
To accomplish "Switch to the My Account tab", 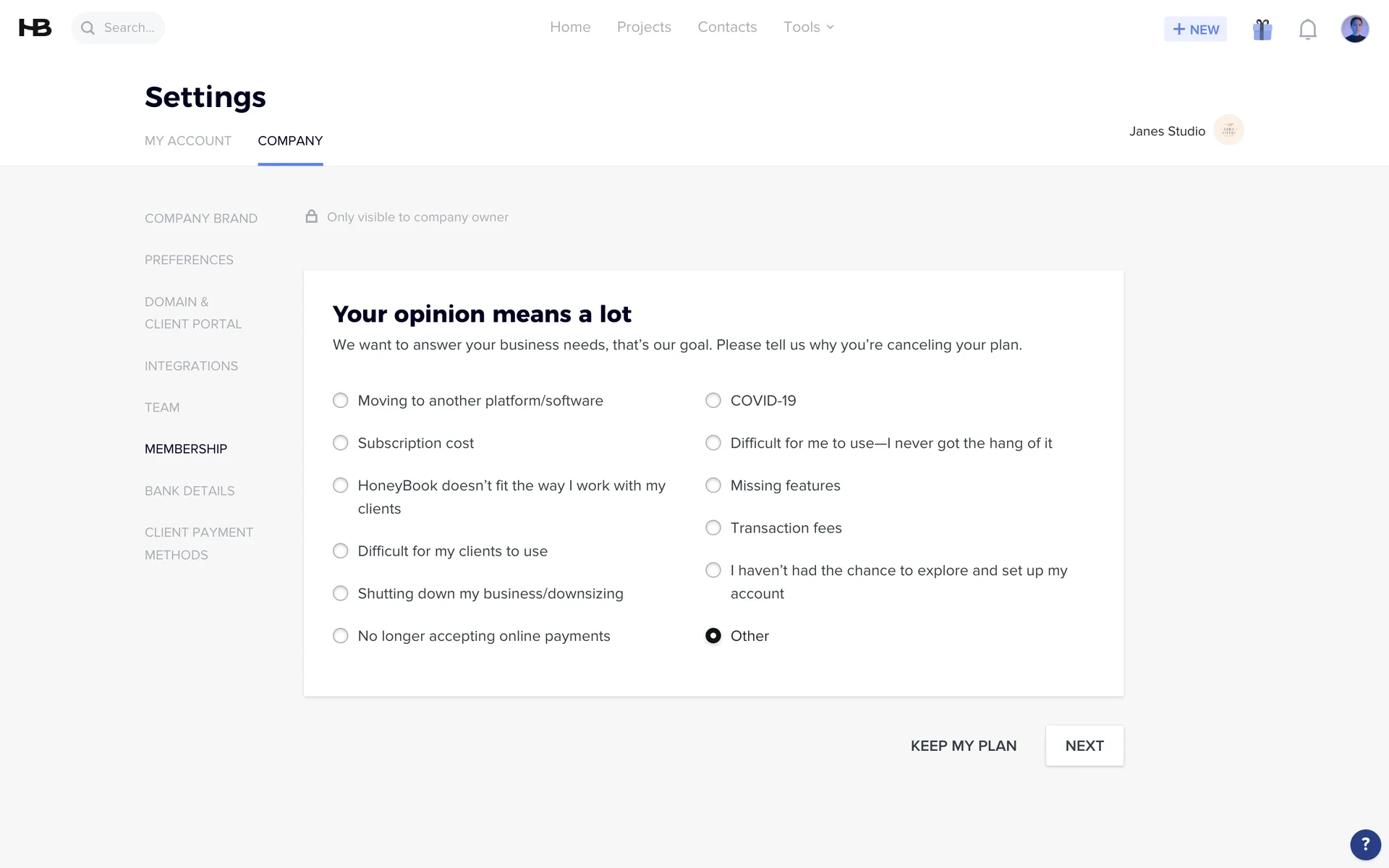I will coord(188,140).
